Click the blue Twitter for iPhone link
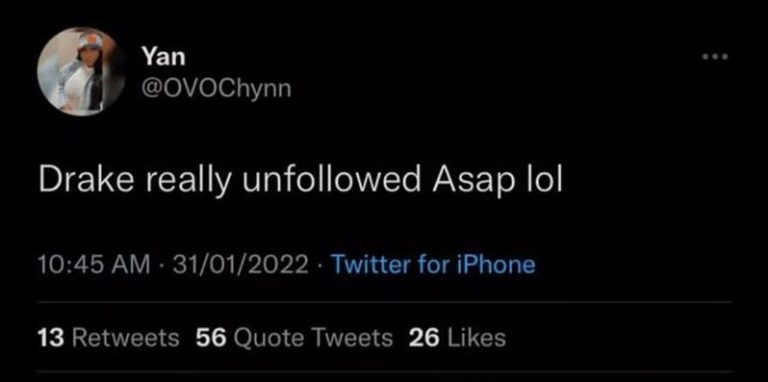The height and width of the screenshot is (382, 768). click(x=433, y=265)
